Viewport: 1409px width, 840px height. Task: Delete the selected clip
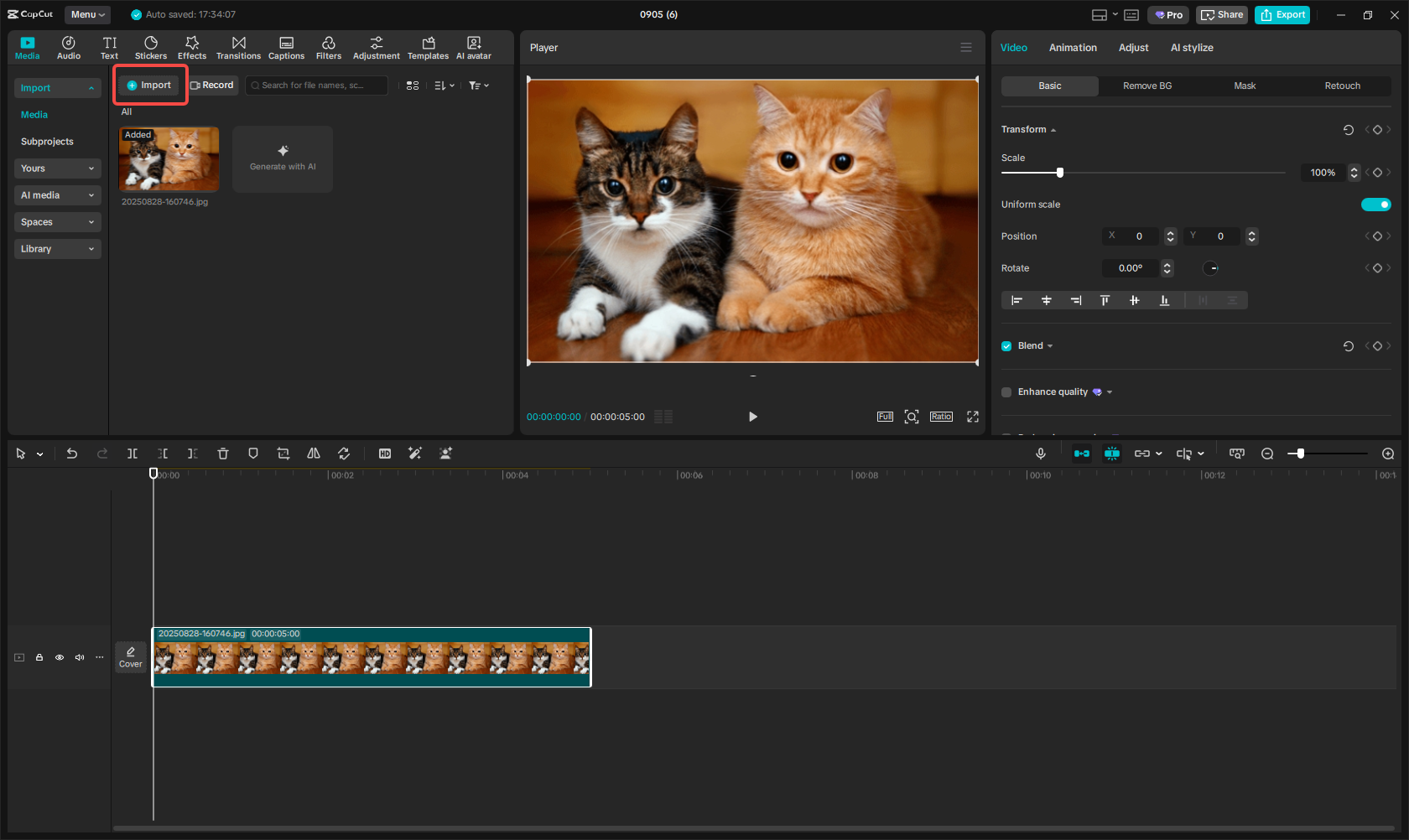click(222, 453)
